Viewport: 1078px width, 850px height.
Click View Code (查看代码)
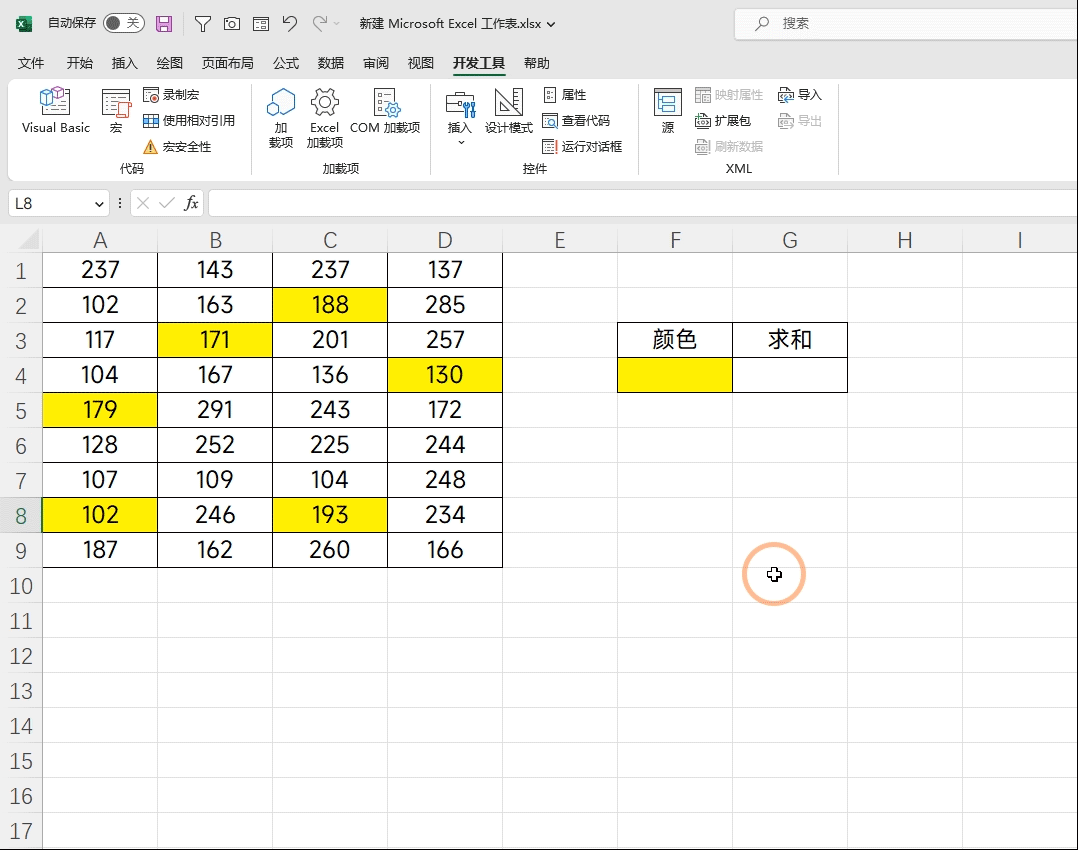point(576,121)
